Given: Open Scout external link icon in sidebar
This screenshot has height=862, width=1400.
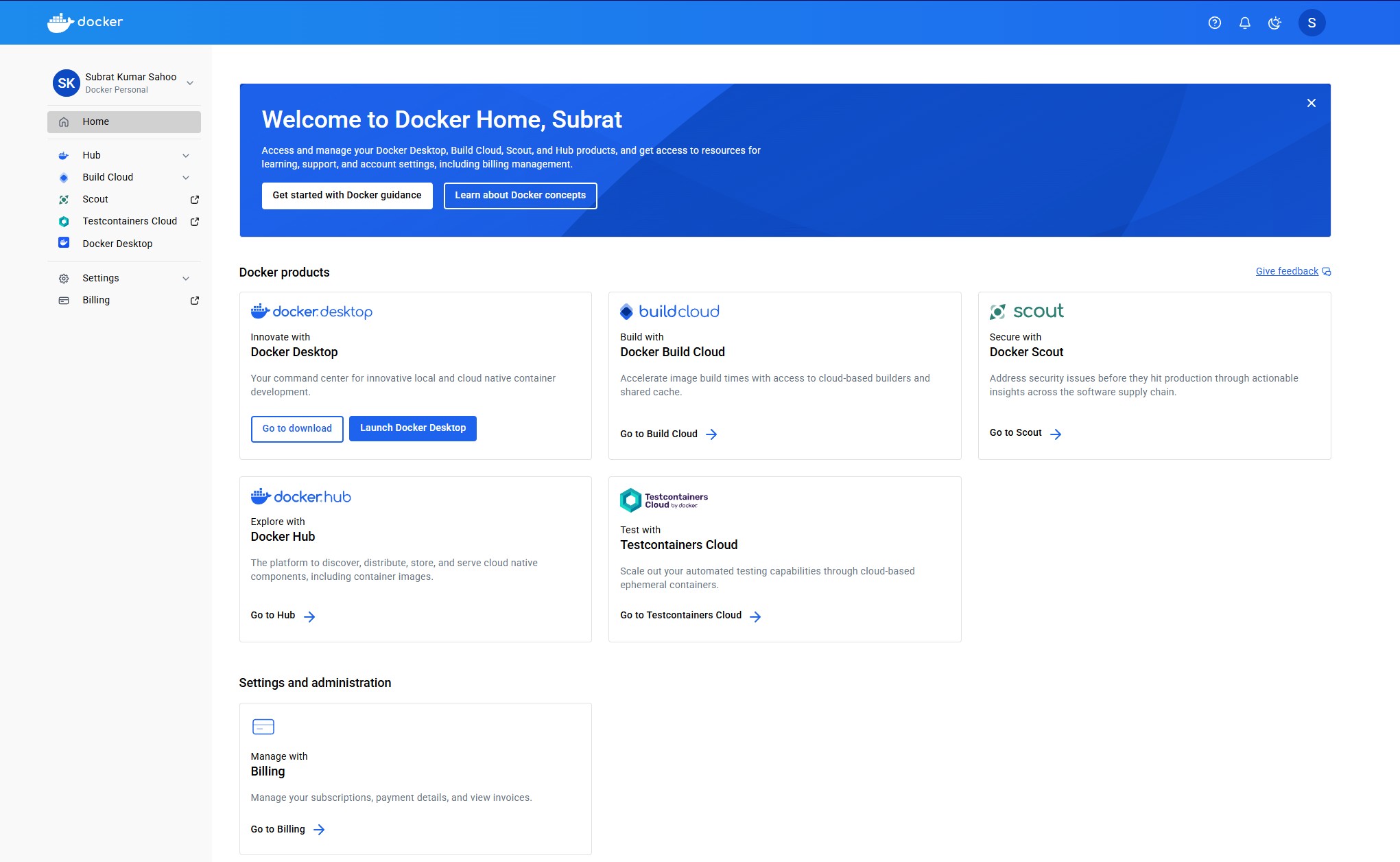Looking at the screenshot, I should [x=195, y=200].
